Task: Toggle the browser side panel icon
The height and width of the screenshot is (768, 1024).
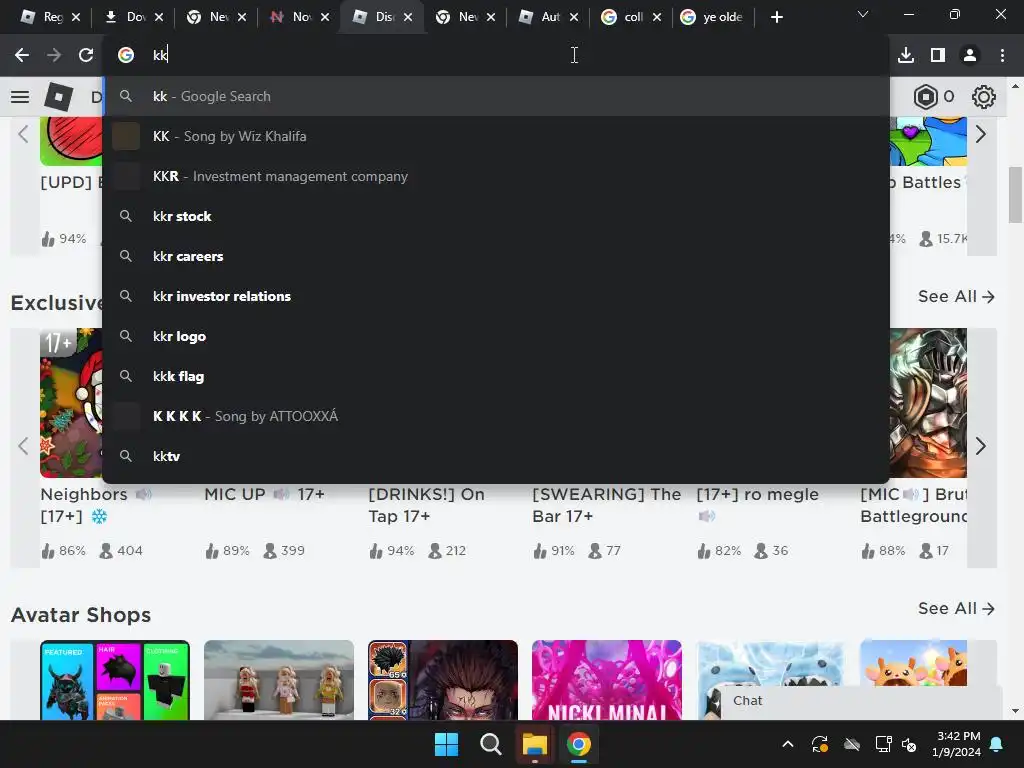Action: pos(938,56)
